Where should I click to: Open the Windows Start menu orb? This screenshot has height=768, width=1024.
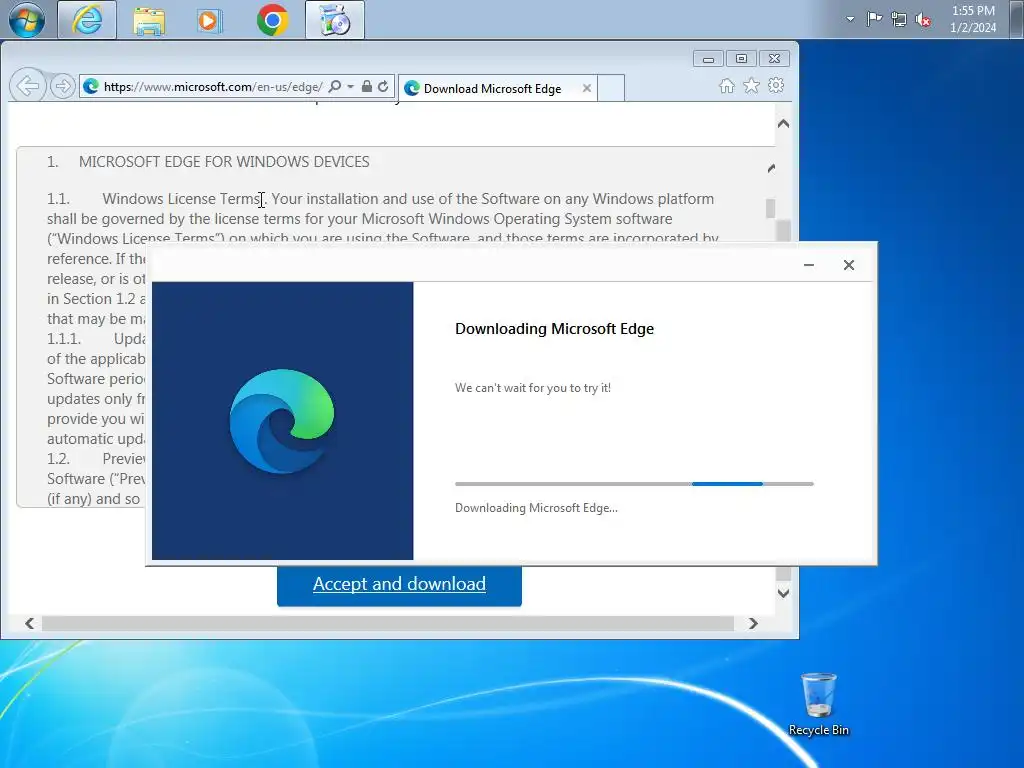pyautogui.click(x=27, y=20)
